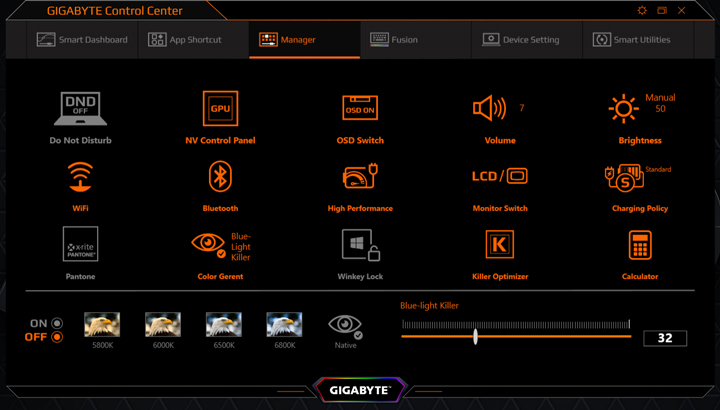The image size is (720, 410).
Task: Open the Pantone x-rite icon
Action: click(x=80, y=244)
